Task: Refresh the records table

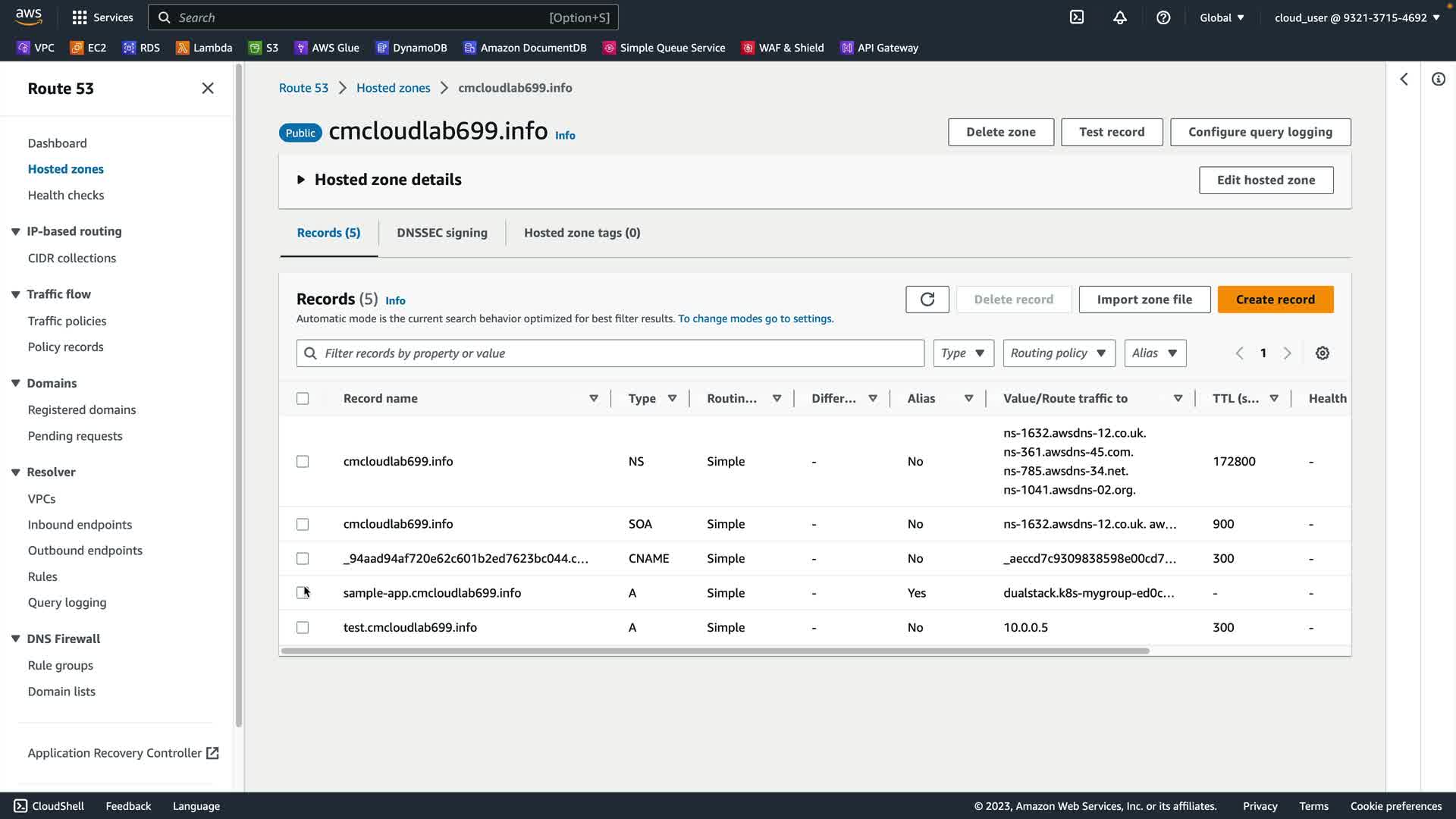Action: (x=927, y=300)
